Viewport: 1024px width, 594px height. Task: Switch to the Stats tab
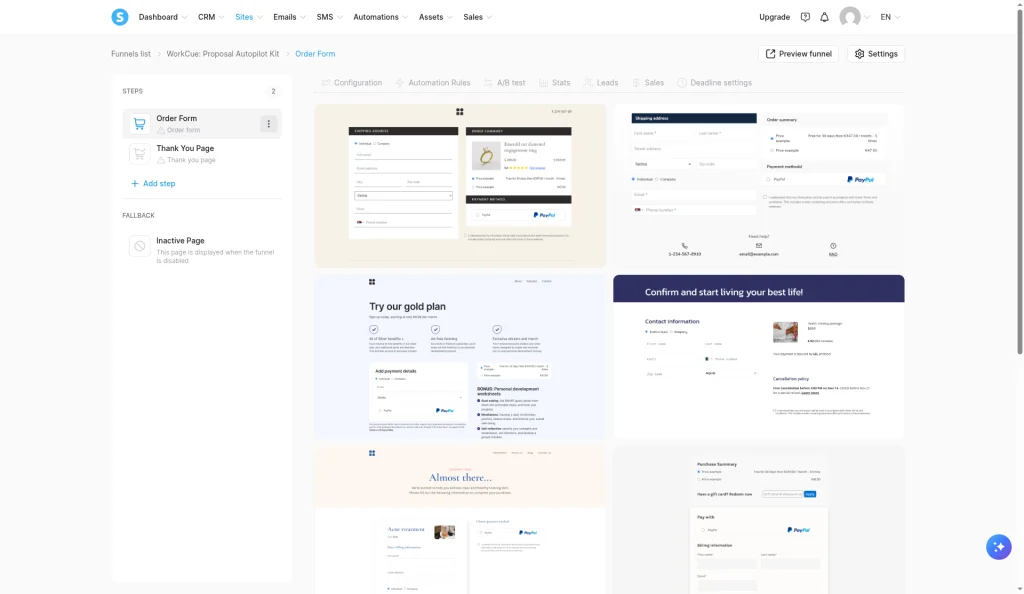tap(554, 83)
